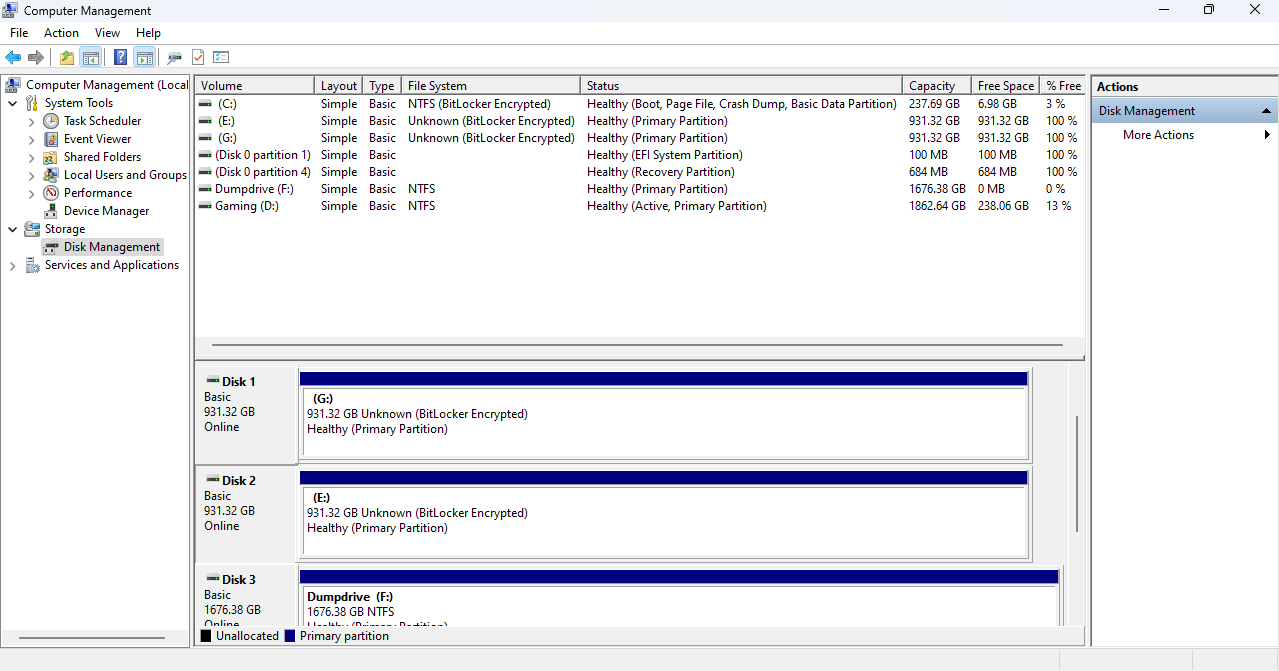
Task: Open the View menu
Action: click(x=107, y=33)
